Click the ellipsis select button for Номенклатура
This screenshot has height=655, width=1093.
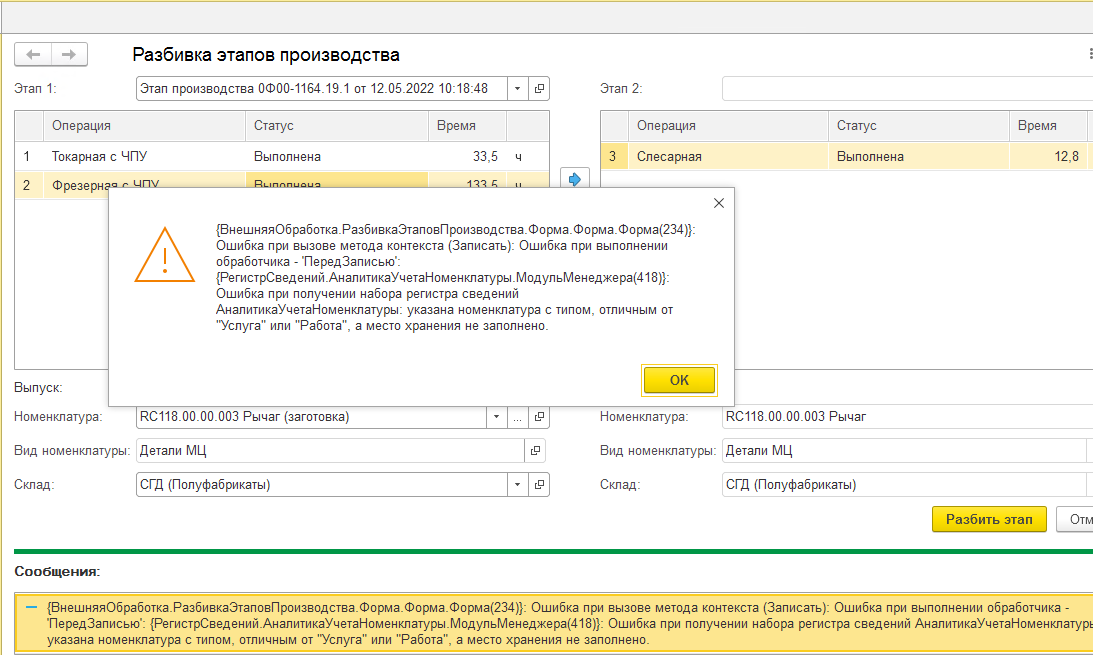coord(517,417)
